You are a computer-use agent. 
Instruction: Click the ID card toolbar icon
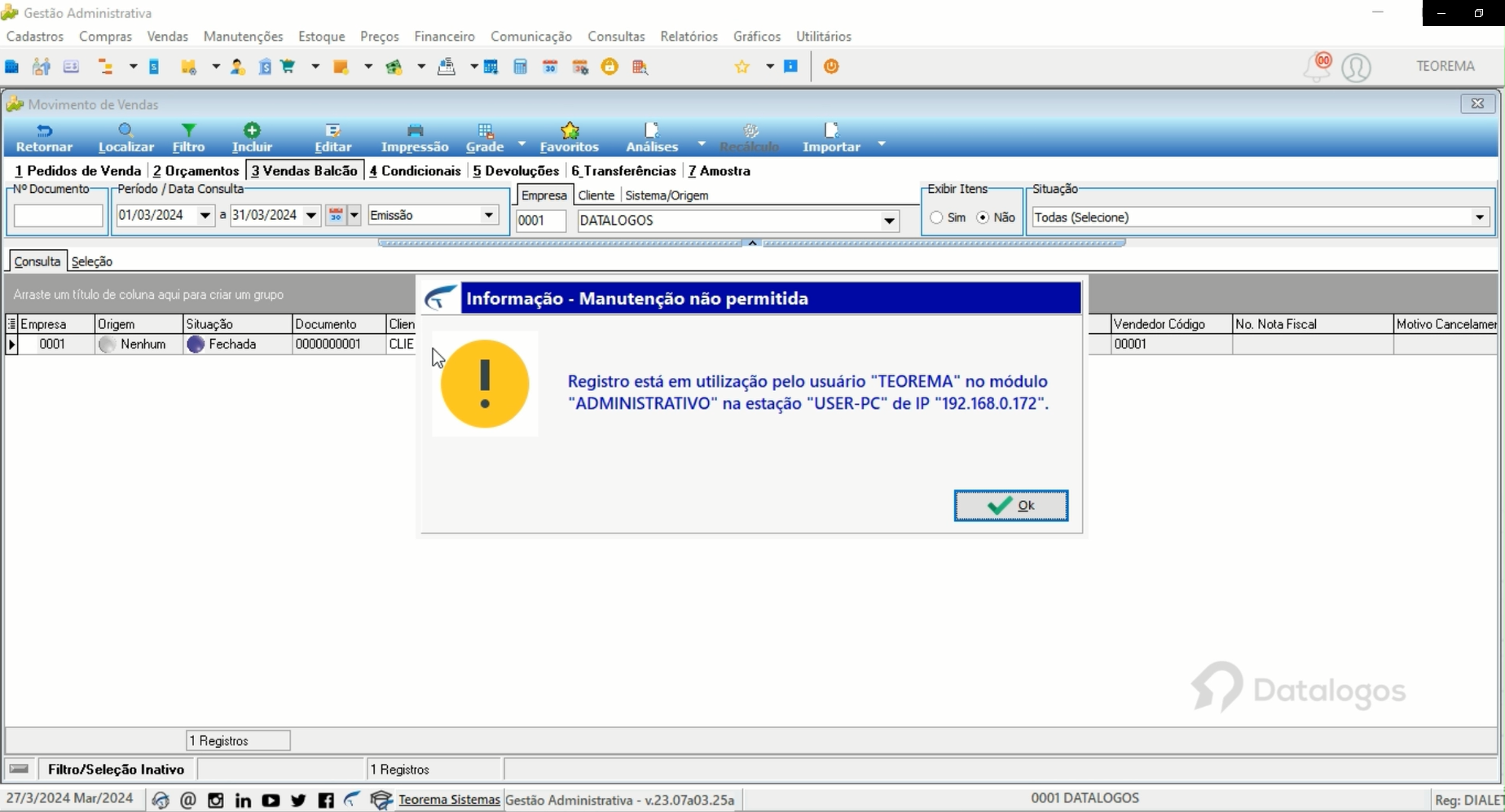click(x=71, y=67)
